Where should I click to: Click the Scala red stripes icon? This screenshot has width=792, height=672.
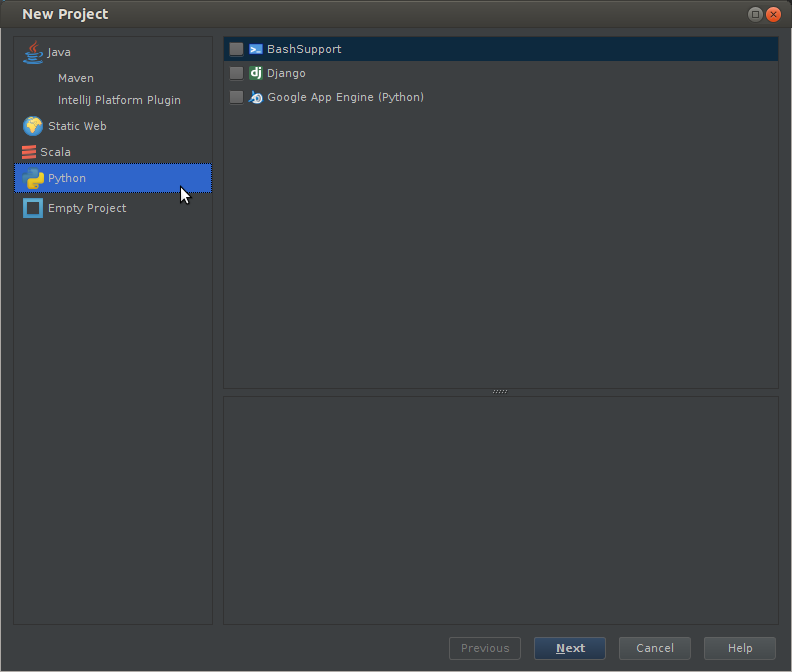[x=29, y=152]
